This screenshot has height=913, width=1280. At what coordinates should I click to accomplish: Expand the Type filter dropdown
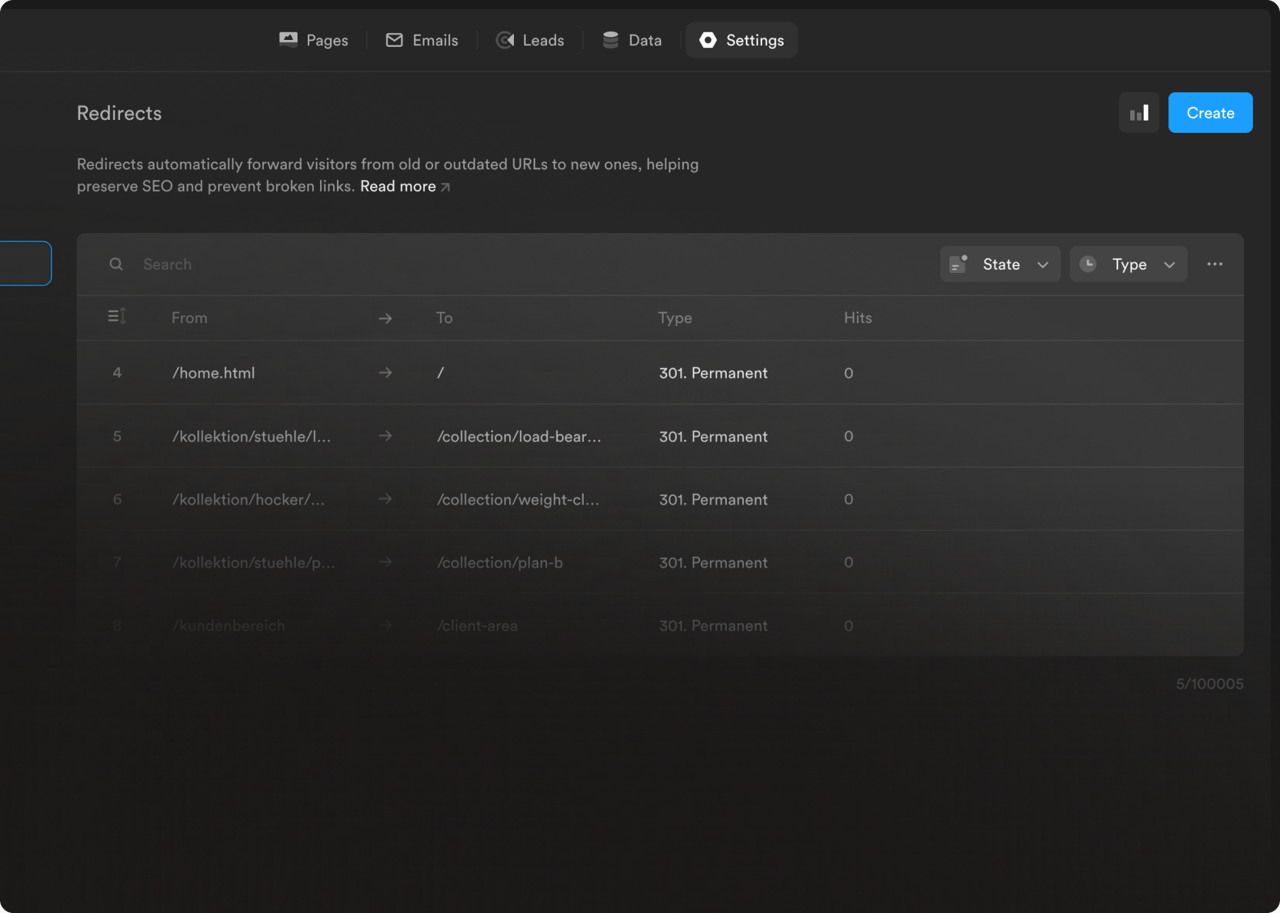click(x=1128, y=264)
